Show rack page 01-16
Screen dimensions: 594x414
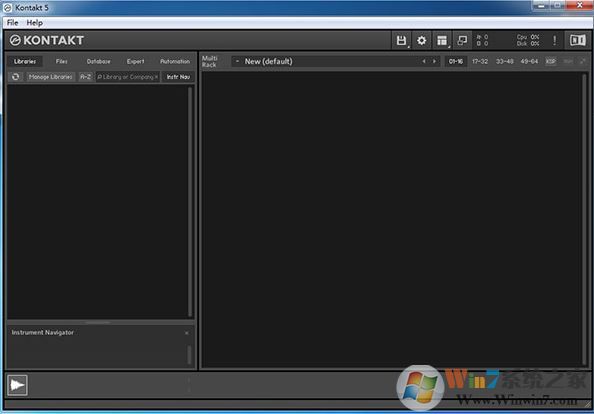point(456,61)
